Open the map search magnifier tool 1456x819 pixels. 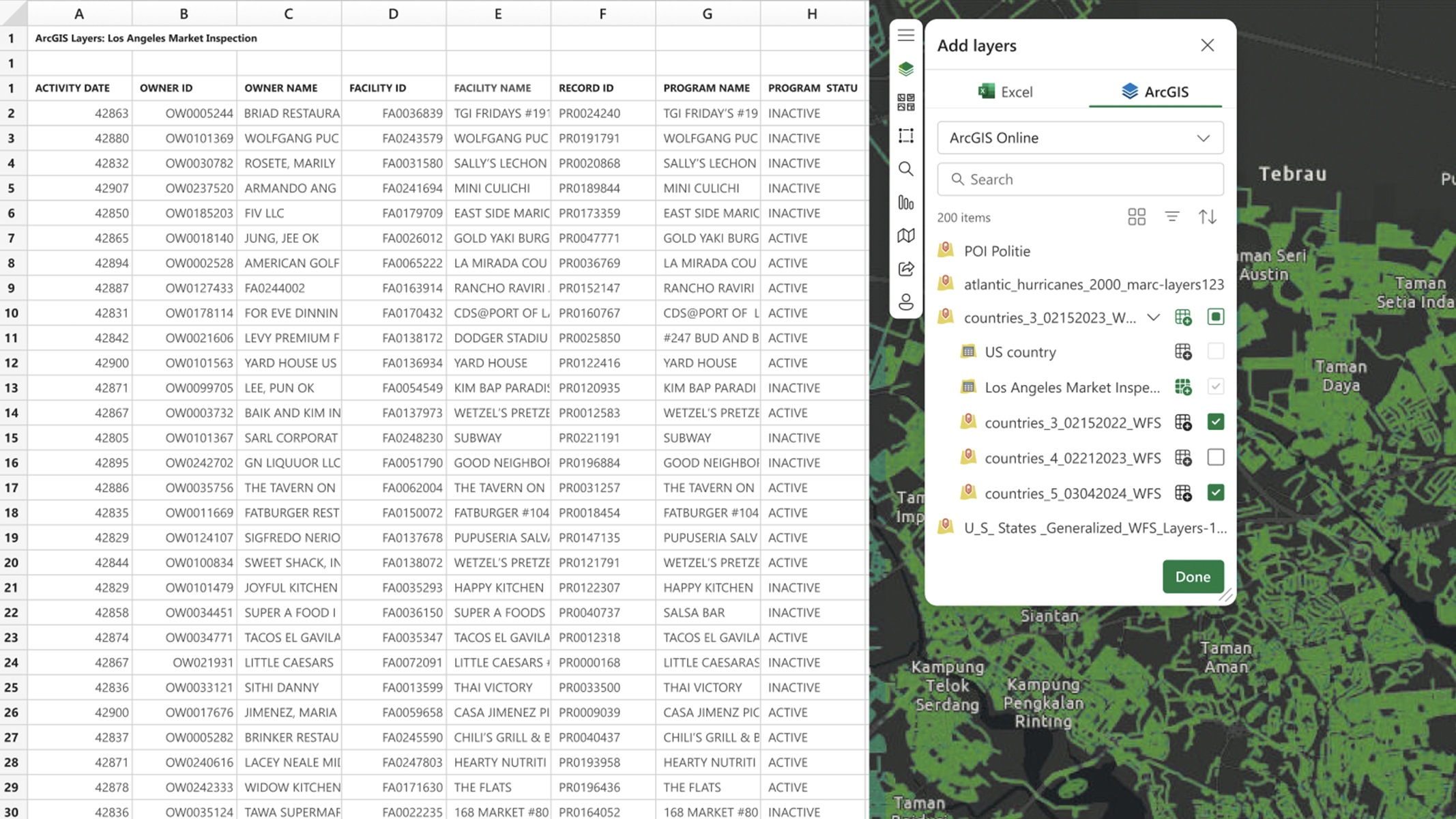906,169
